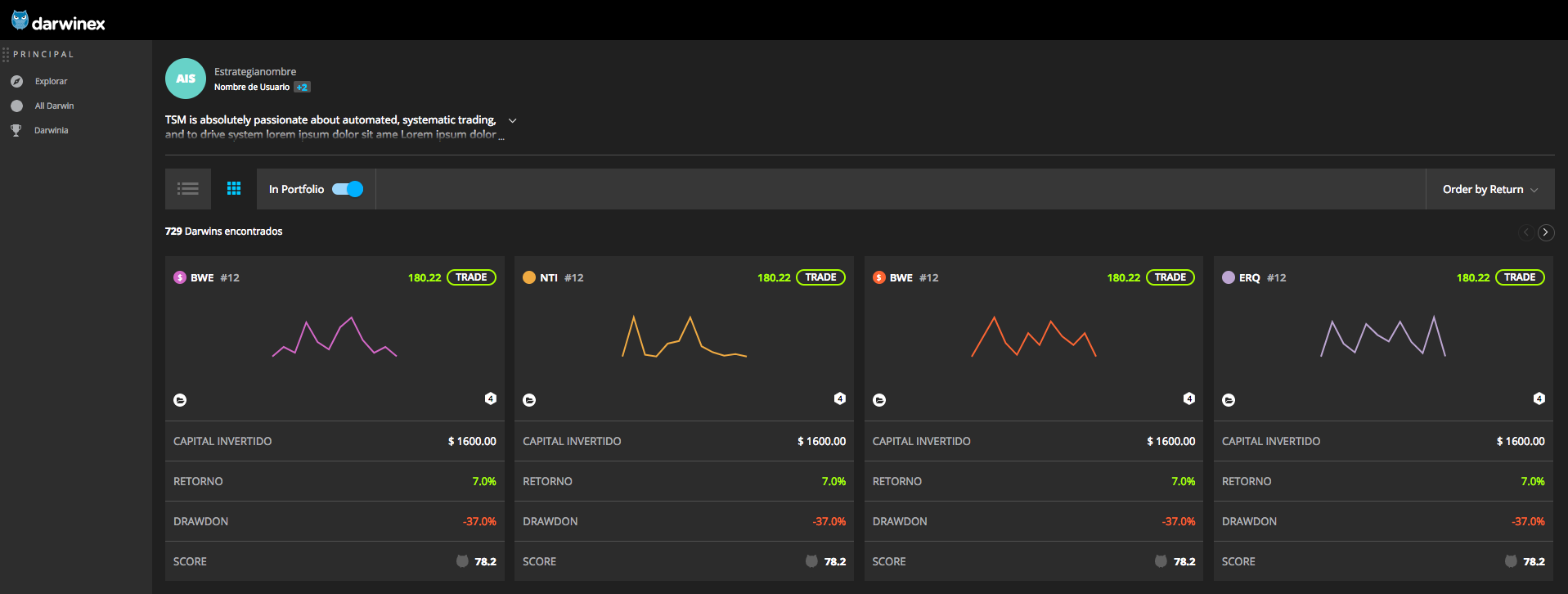This screenshot has width=1568, height=594.
Task: Go to next page arrow
Action: [1545, 232]
